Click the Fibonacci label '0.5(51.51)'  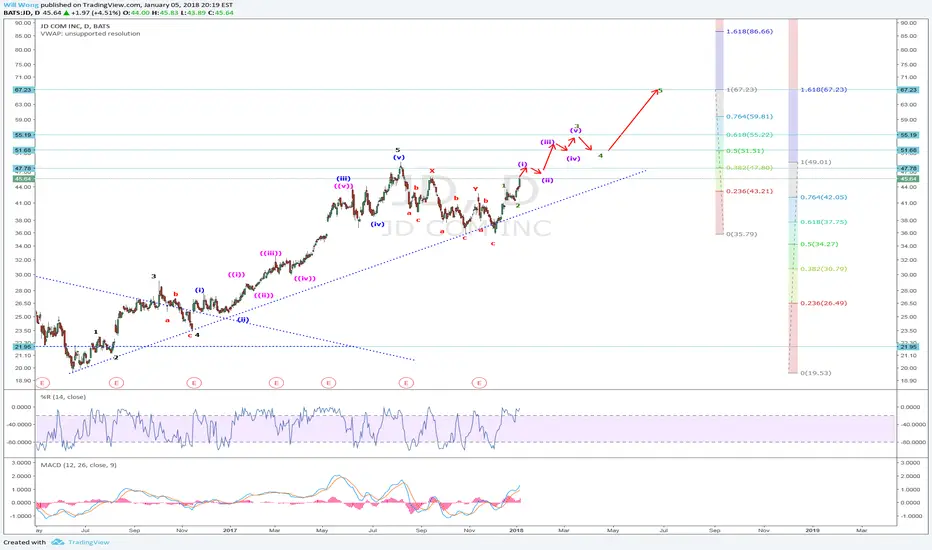coord(745,151)
